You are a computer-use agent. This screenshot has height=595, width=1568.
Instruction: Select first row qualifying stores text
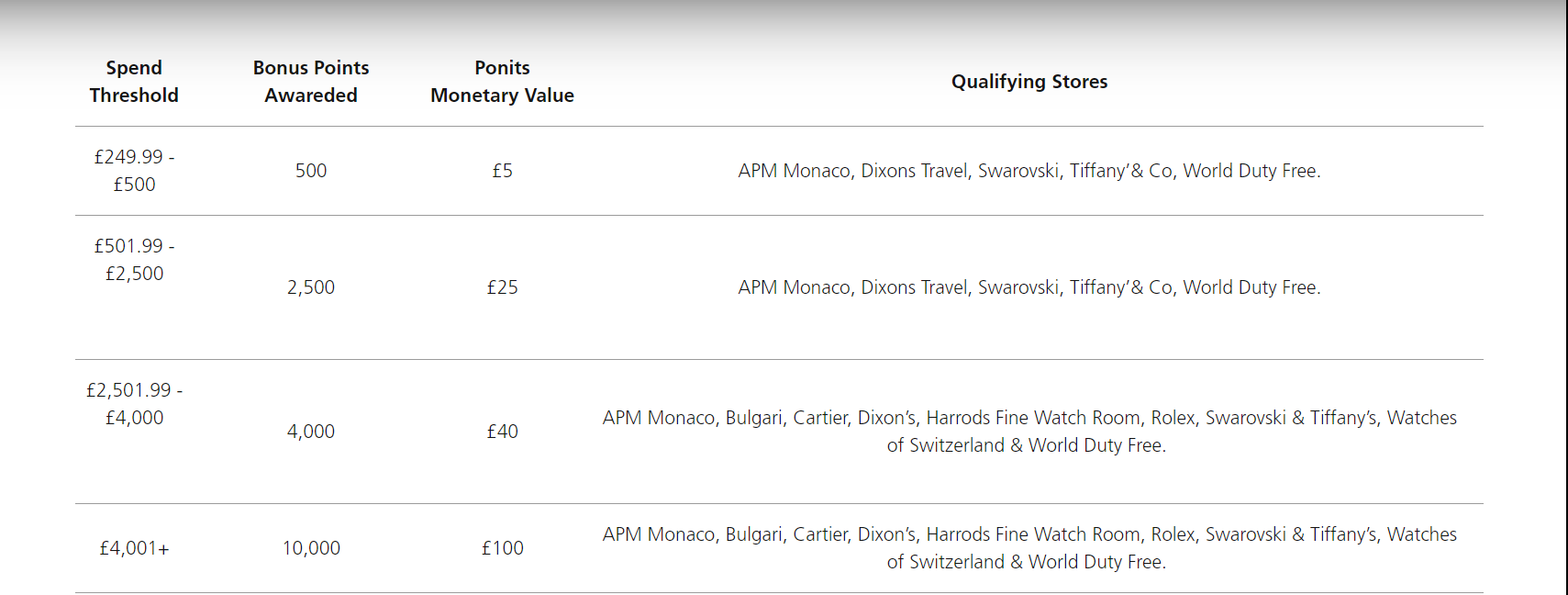coord(1029,171)
